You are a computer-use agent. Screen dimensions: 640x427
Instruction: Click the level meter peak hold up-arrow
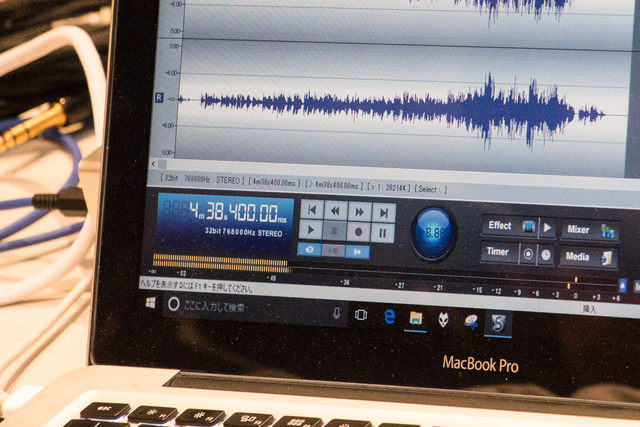[622, 285]
